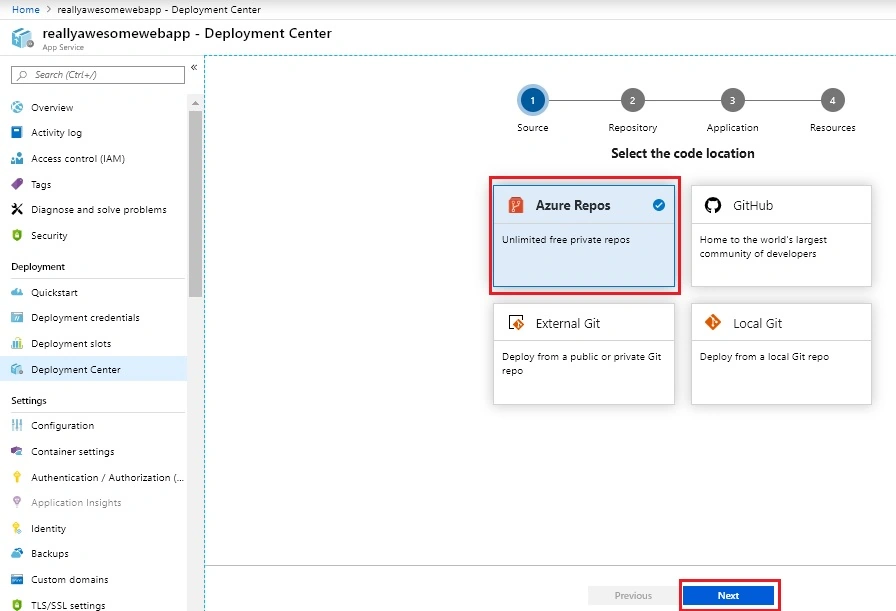Click the Next button

tap(728, 595)
